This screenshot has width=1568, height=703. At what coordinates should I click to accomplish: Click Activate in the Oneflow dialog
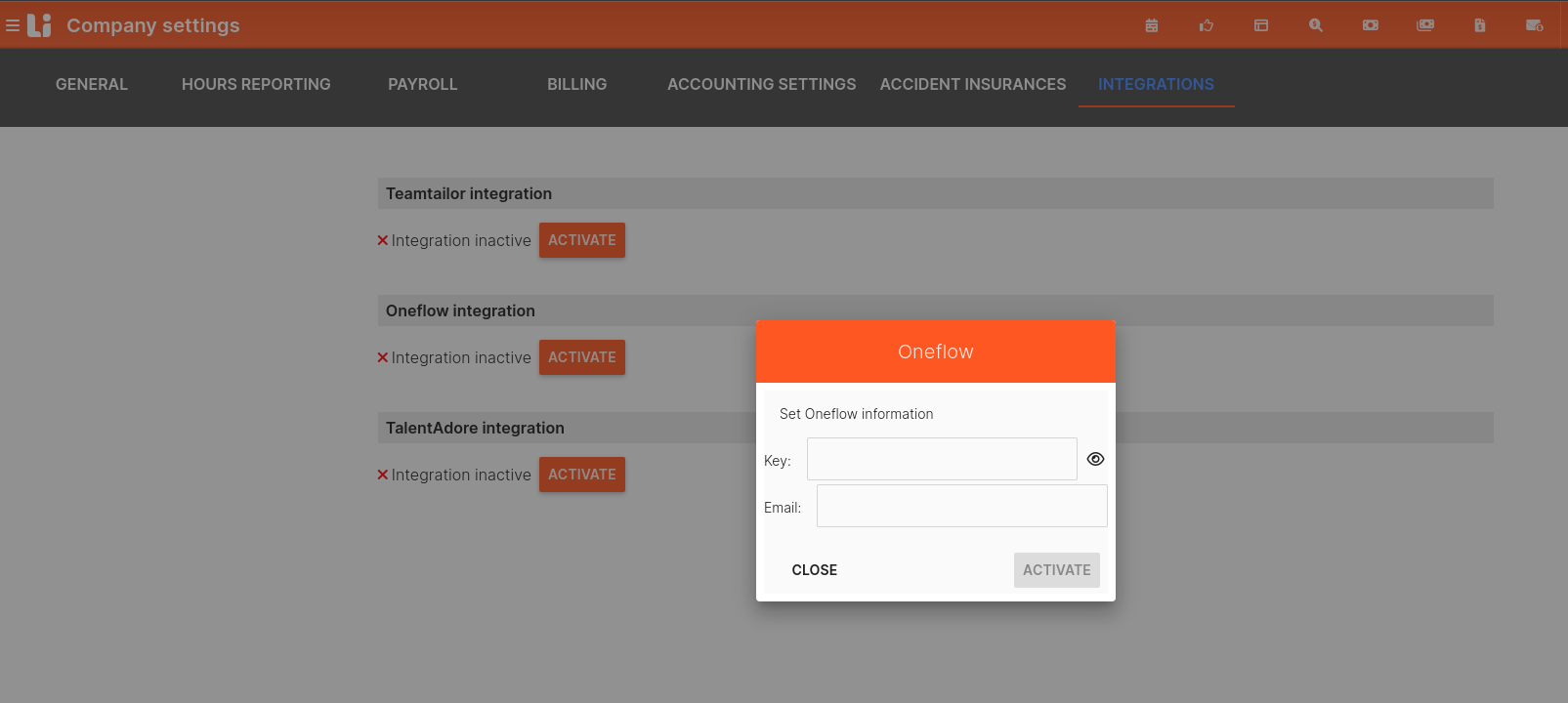1057,570
